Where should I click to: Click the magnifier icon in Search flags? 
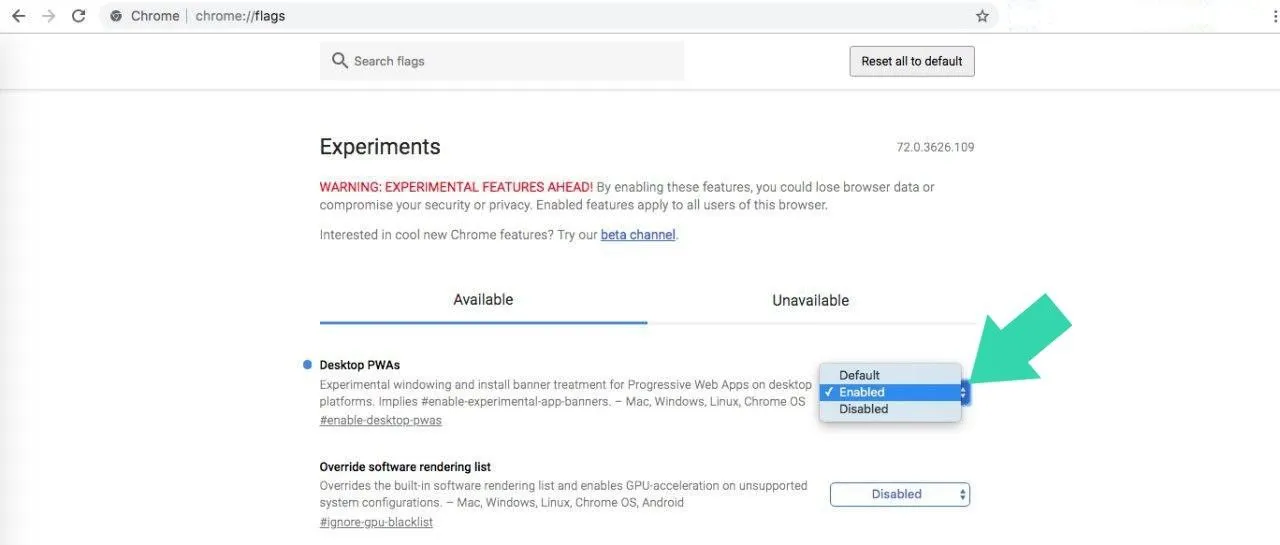pos(340,60)
